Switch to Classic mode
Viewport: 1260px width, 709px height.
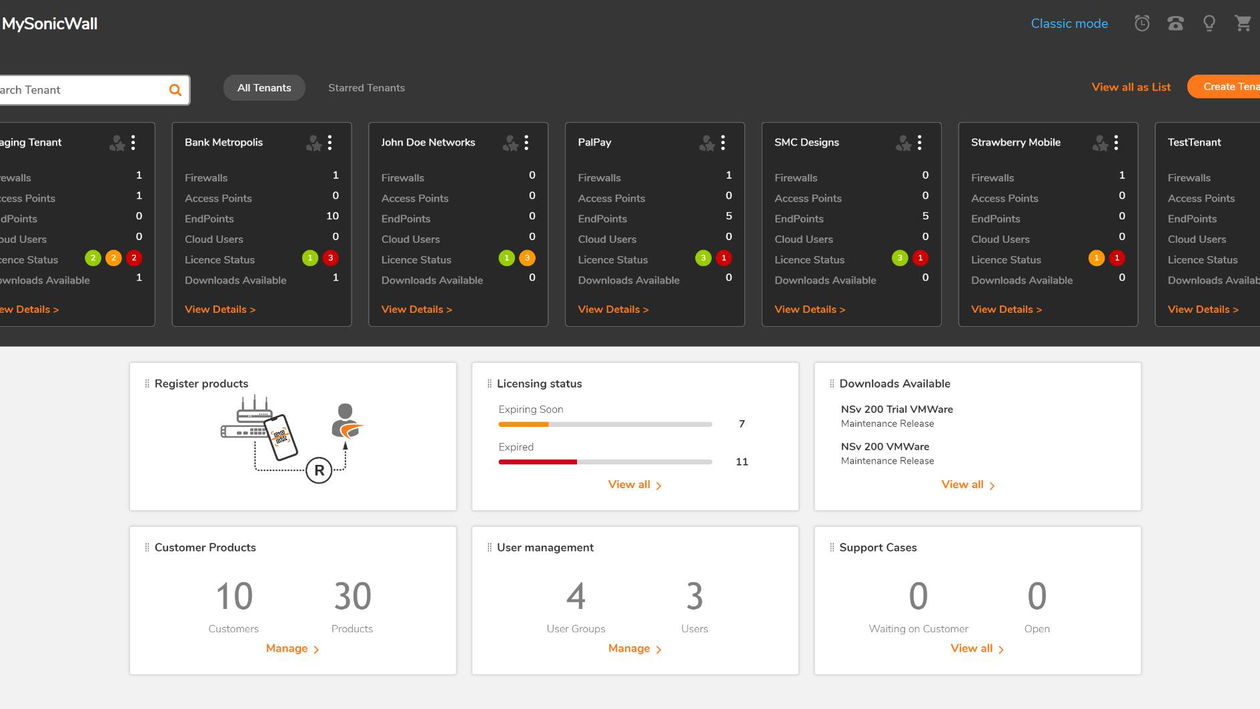(1069, 22)
